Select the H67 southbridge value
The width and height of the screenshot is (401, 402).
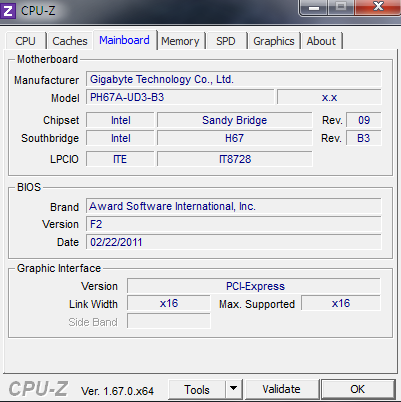click(234, 138)
